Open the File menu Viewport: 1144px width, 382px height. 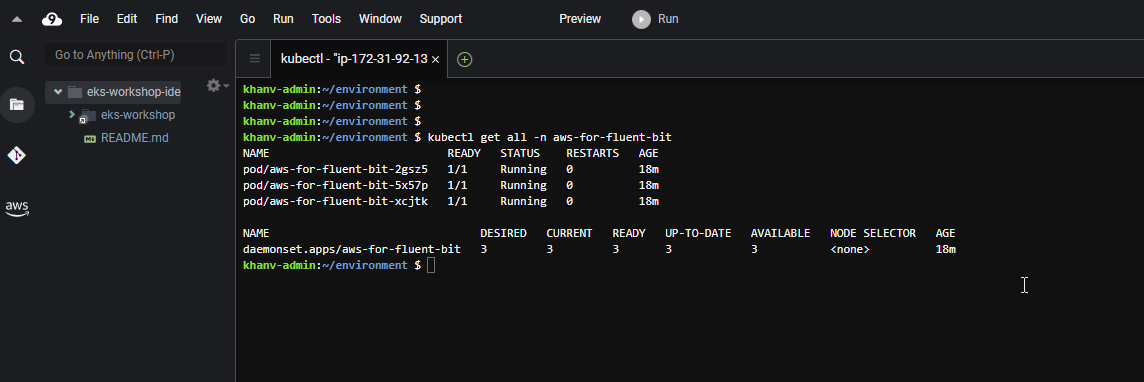(x=89, y=19)
